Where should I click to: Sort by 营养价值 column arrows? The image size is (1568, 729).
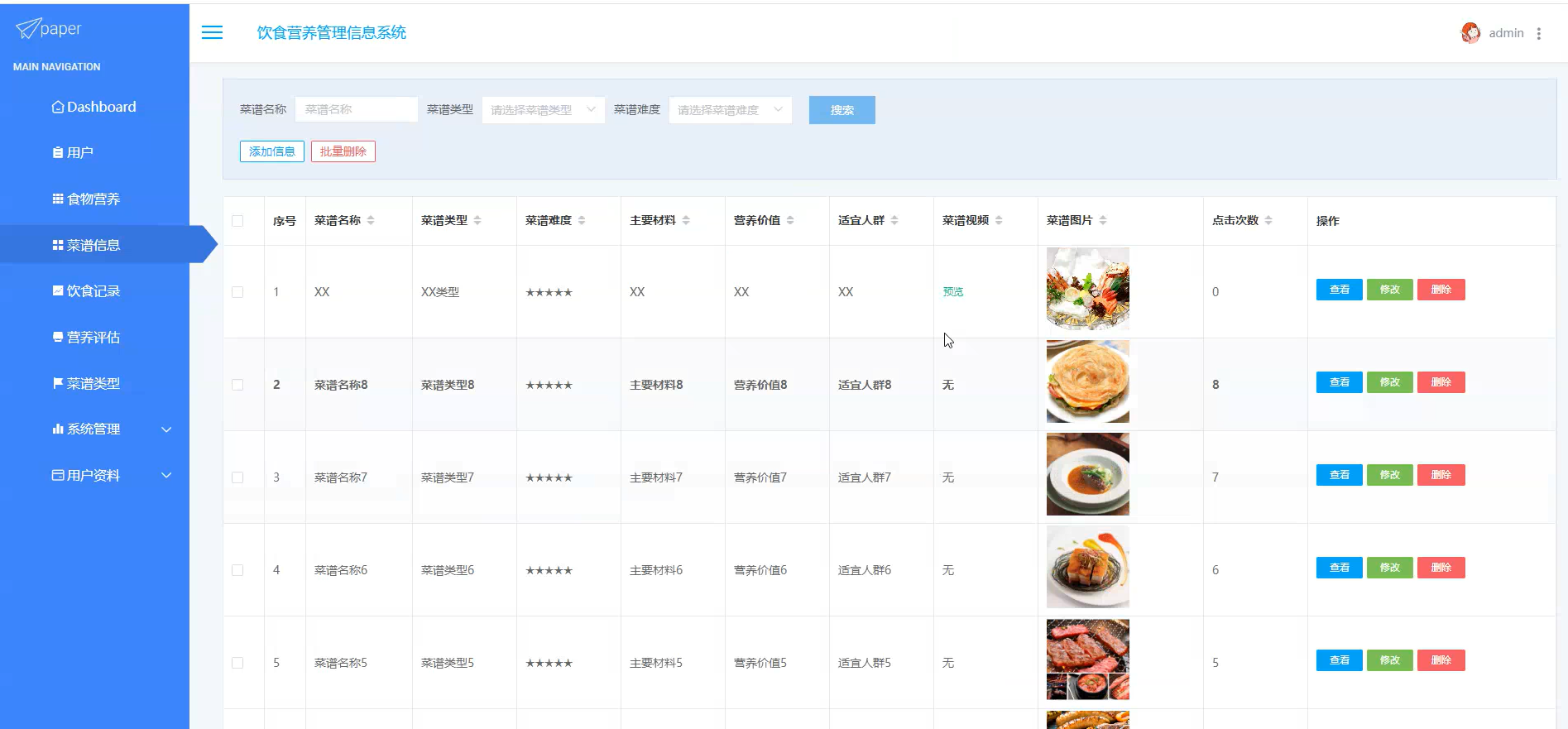coord(790,220)
